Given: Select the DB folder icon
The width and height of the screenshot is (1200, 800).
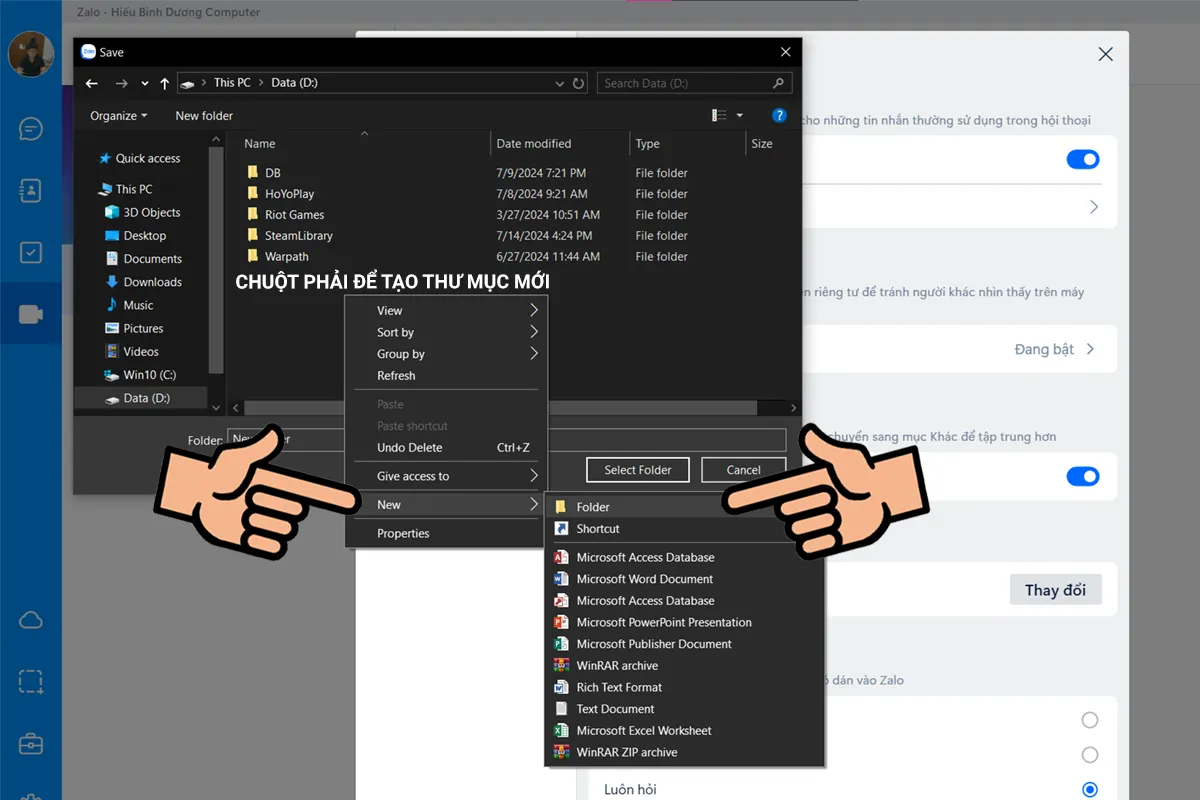Looking at the screenshot, I should pyautogui.click(x=253, y=173).
